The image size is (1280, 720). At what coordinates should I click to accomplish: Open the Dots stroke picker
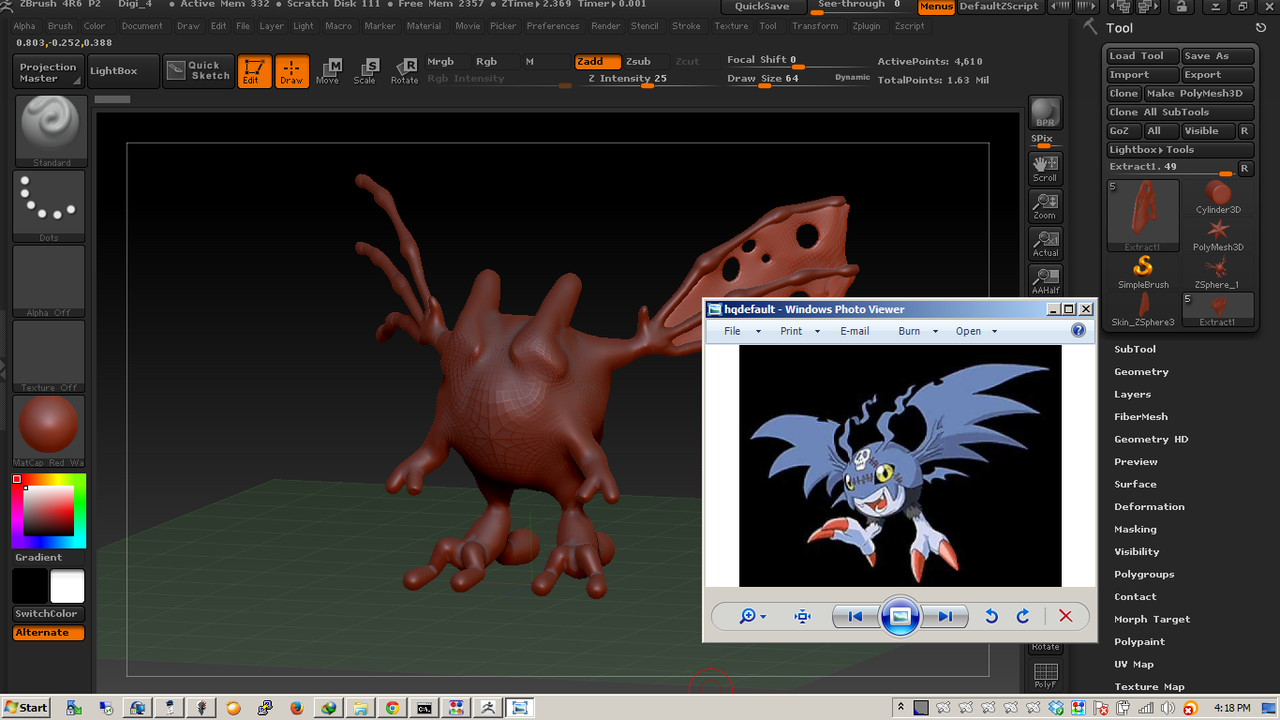pos(51,207)
